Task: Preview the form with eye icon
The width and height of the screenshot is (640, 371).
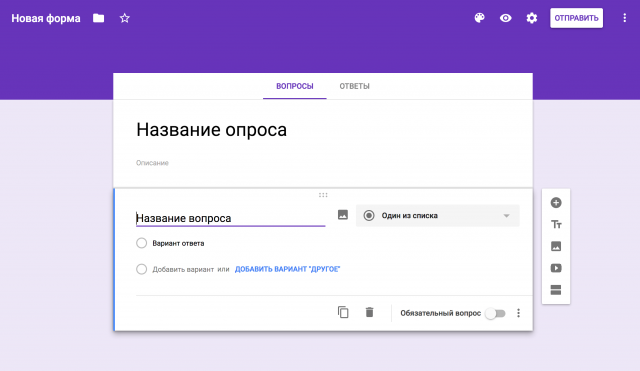Action: [506, 18]
